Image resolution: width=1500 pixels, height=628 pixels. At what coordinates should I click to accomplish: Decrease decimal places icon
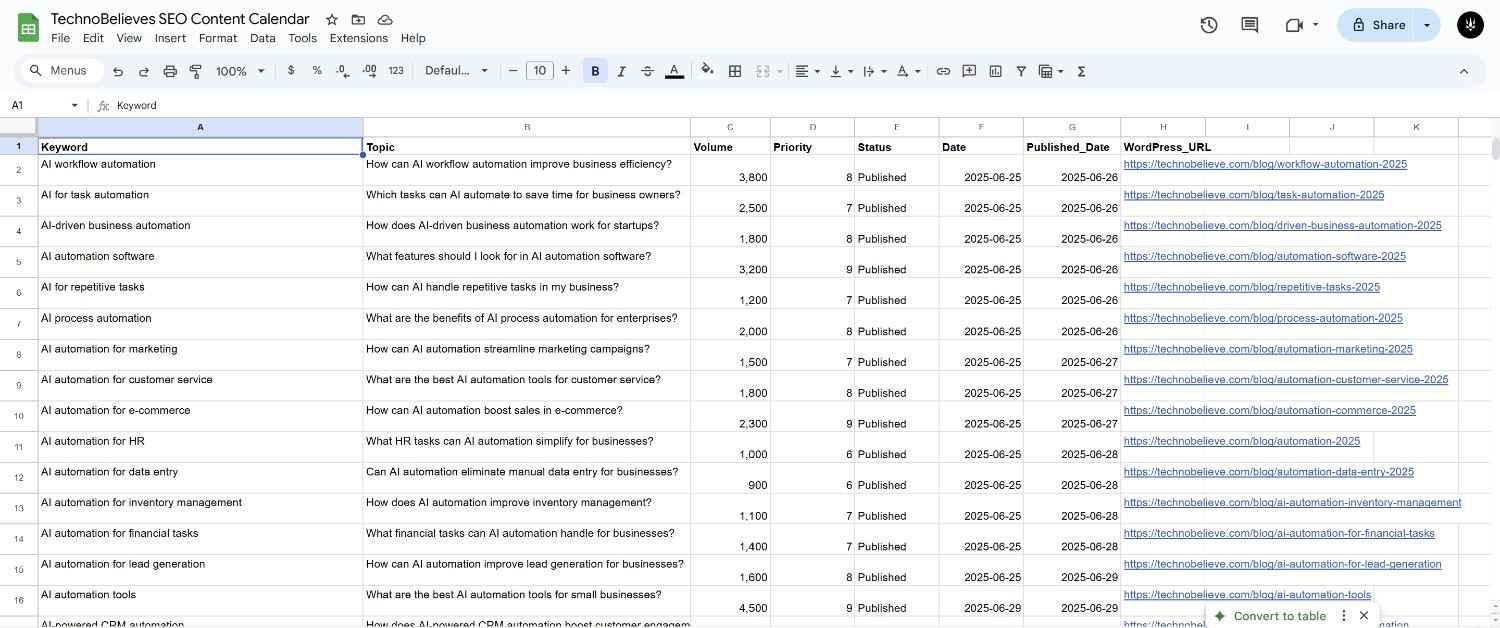343,71
